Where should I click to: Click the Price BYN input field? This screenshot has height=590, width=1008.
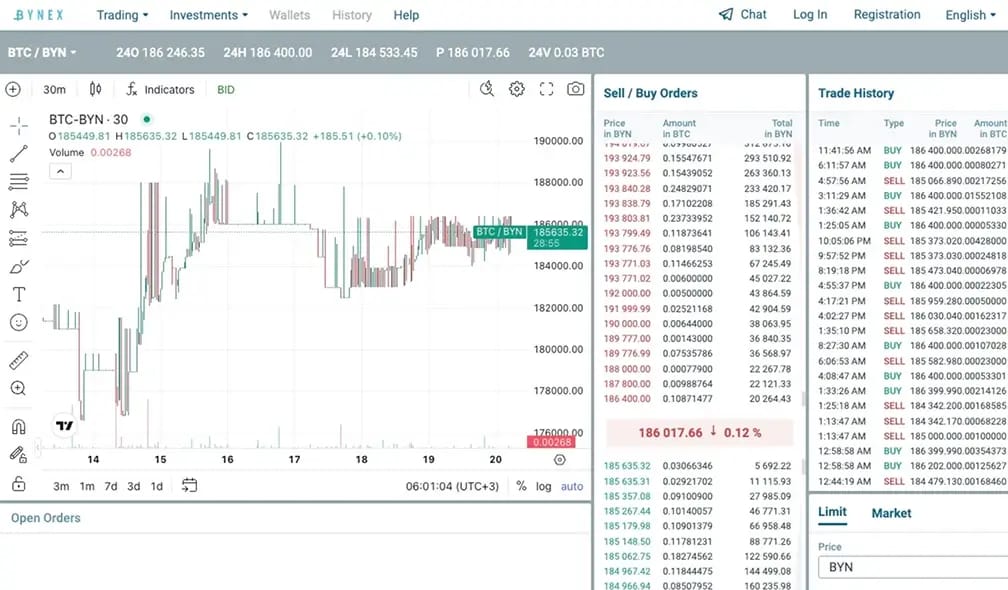tap(913, 567)
